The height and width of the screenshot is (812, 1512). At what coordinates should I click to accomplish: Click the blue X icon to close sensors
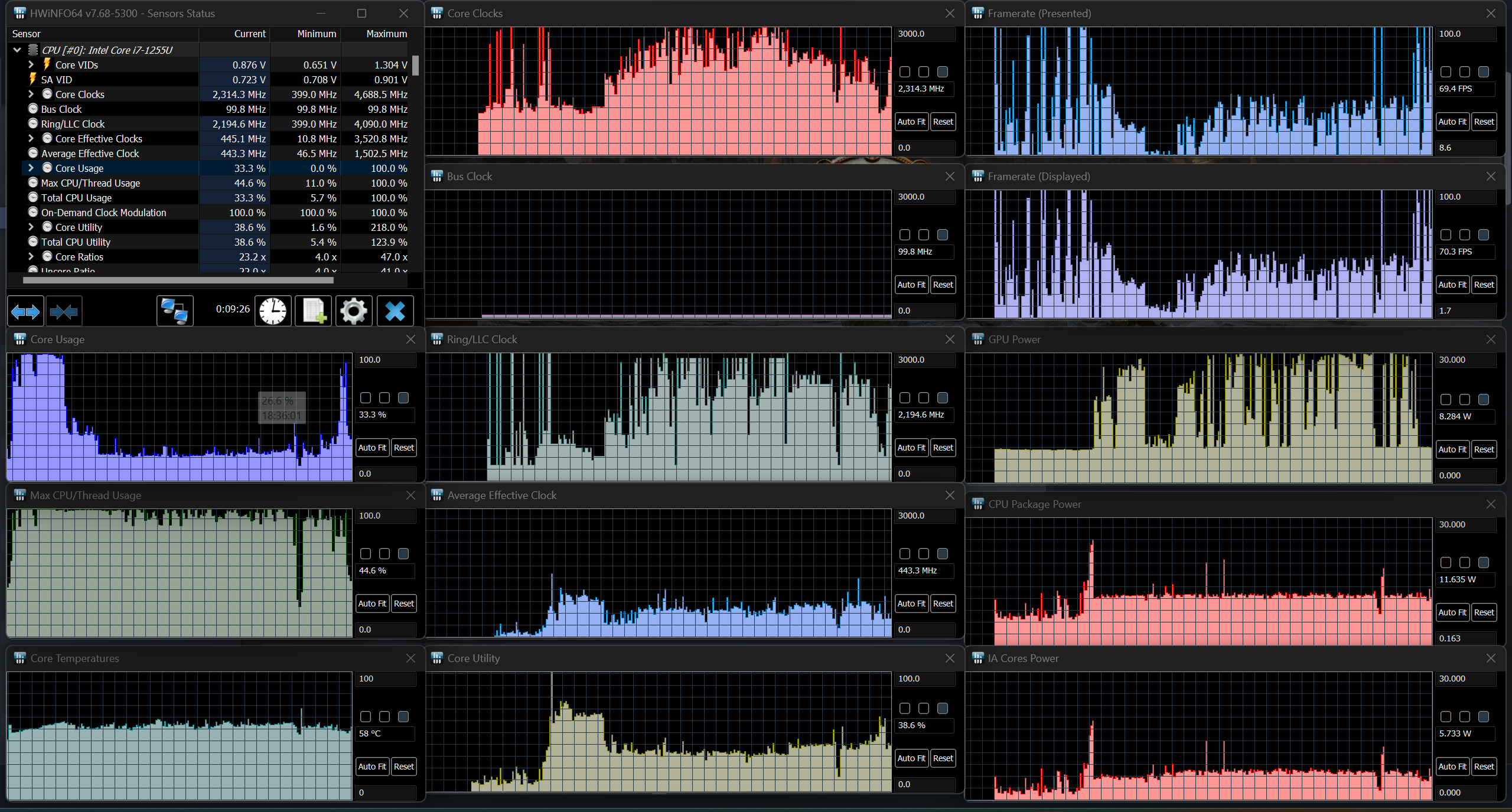(395, 311)
